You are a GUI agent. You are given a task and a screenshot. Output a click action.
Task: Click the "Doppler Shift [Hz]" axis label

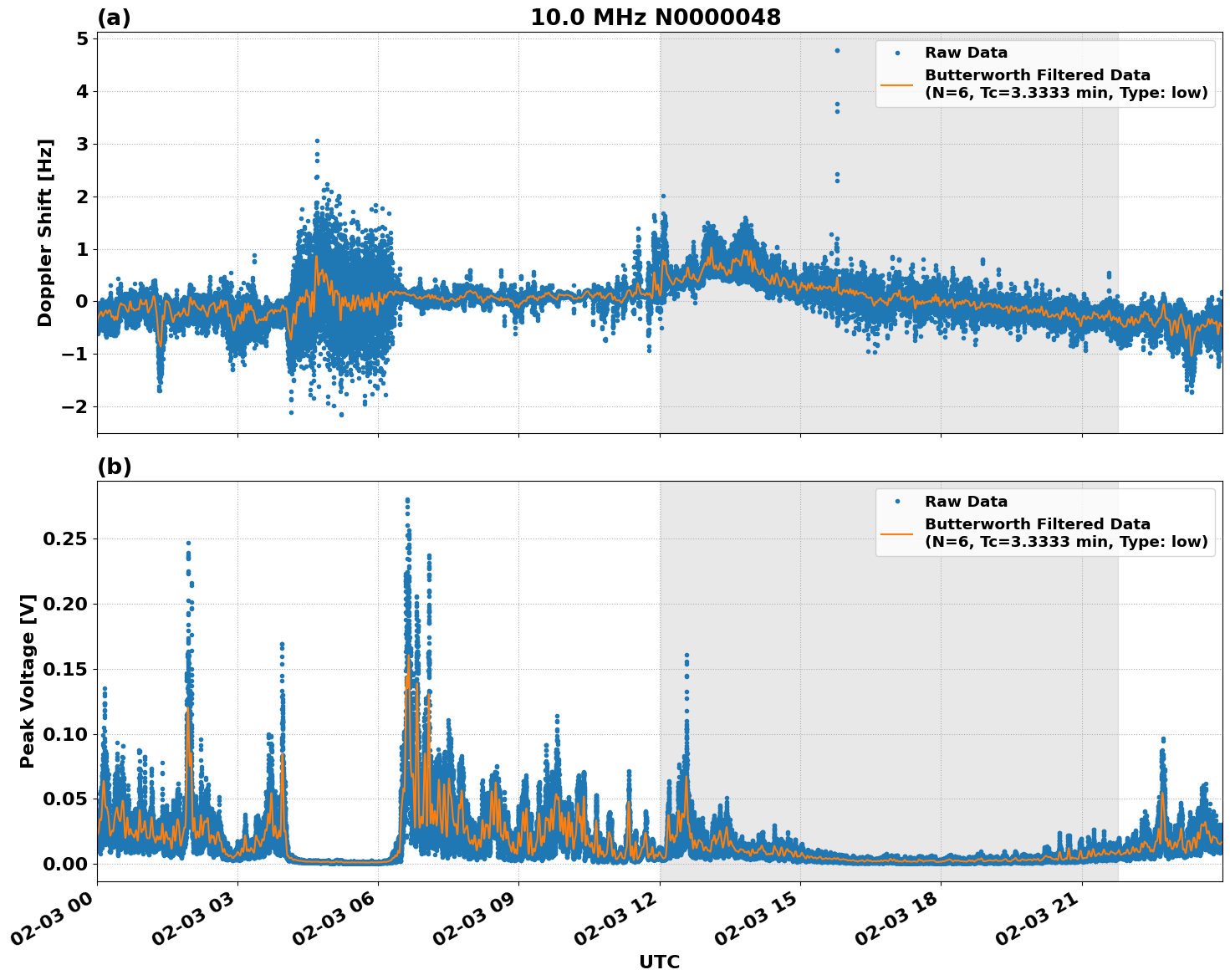point(45,232)
